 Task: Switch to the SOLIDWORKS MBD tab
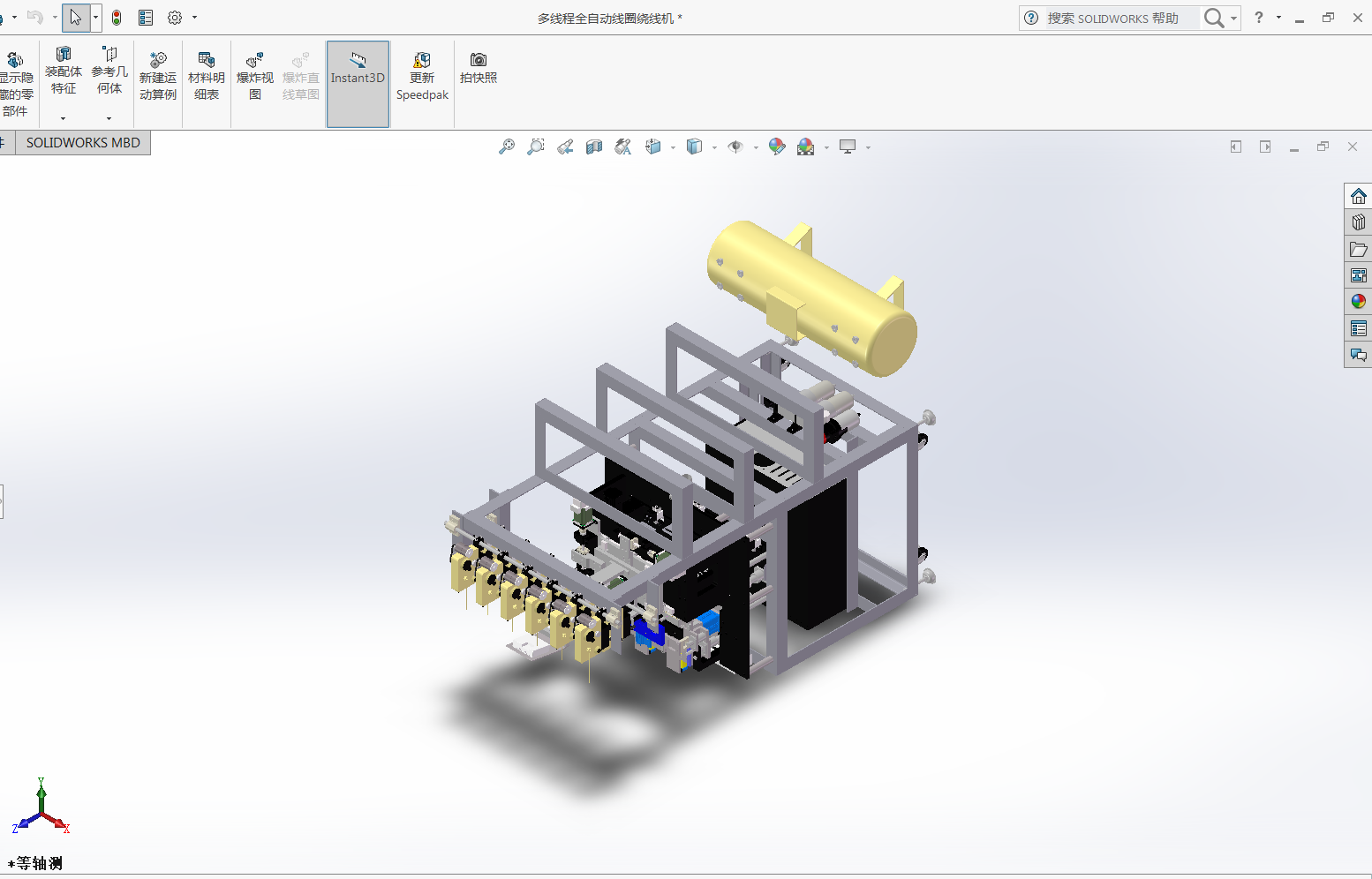pos(83,142)
